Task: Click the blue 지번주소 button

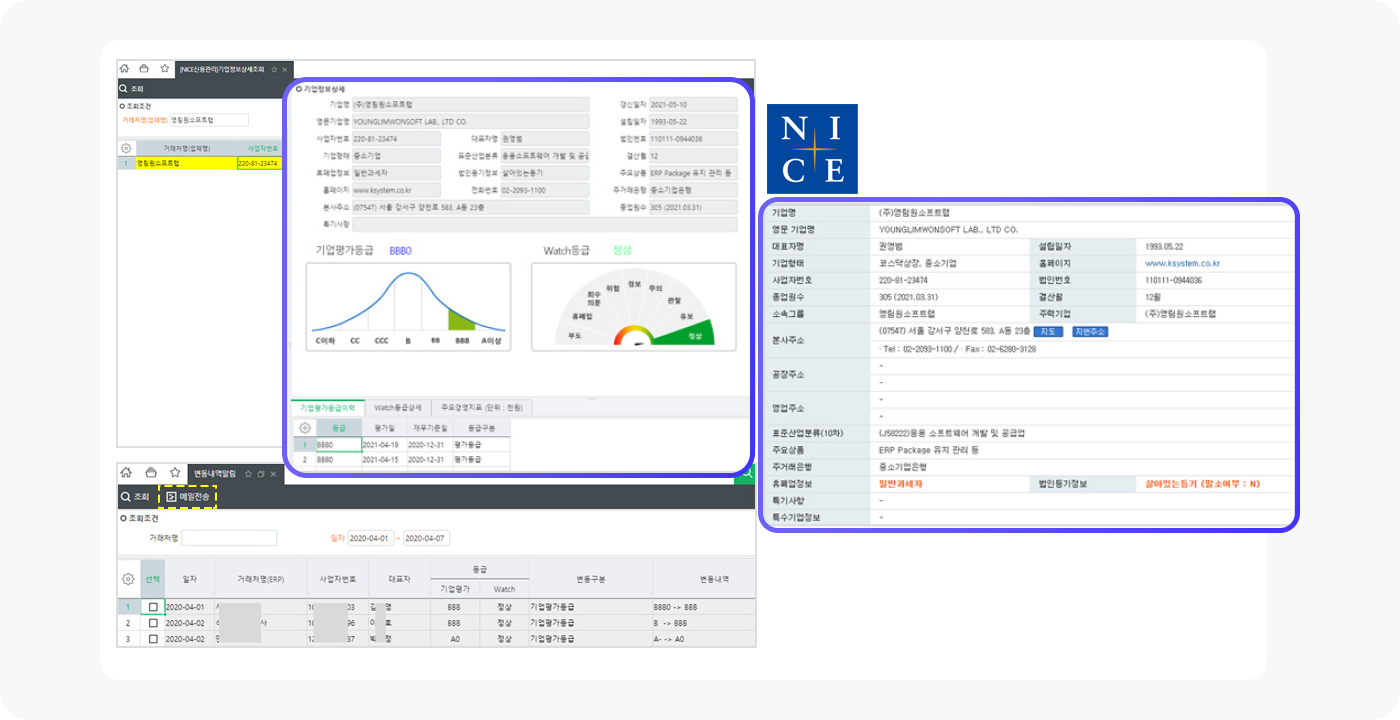Action: tap(1090, 331)
